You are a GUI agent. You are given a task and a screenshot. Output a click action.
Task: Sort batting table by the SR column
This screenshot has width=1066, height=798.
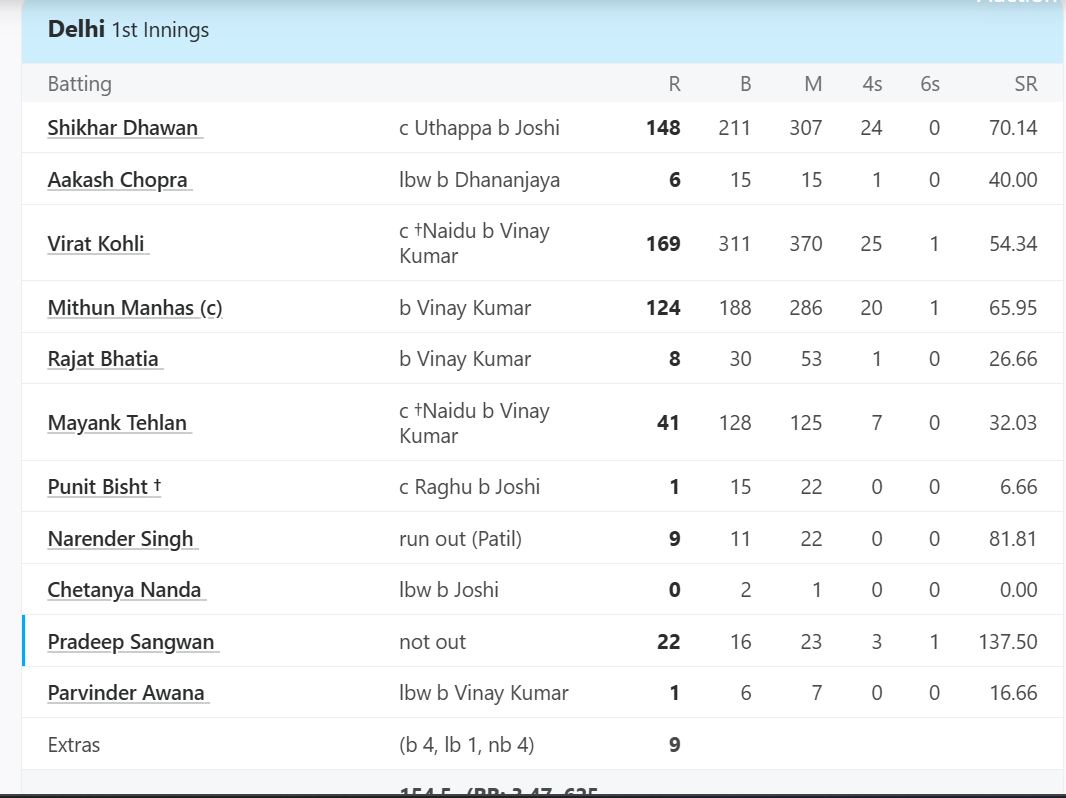[1026, 84]
